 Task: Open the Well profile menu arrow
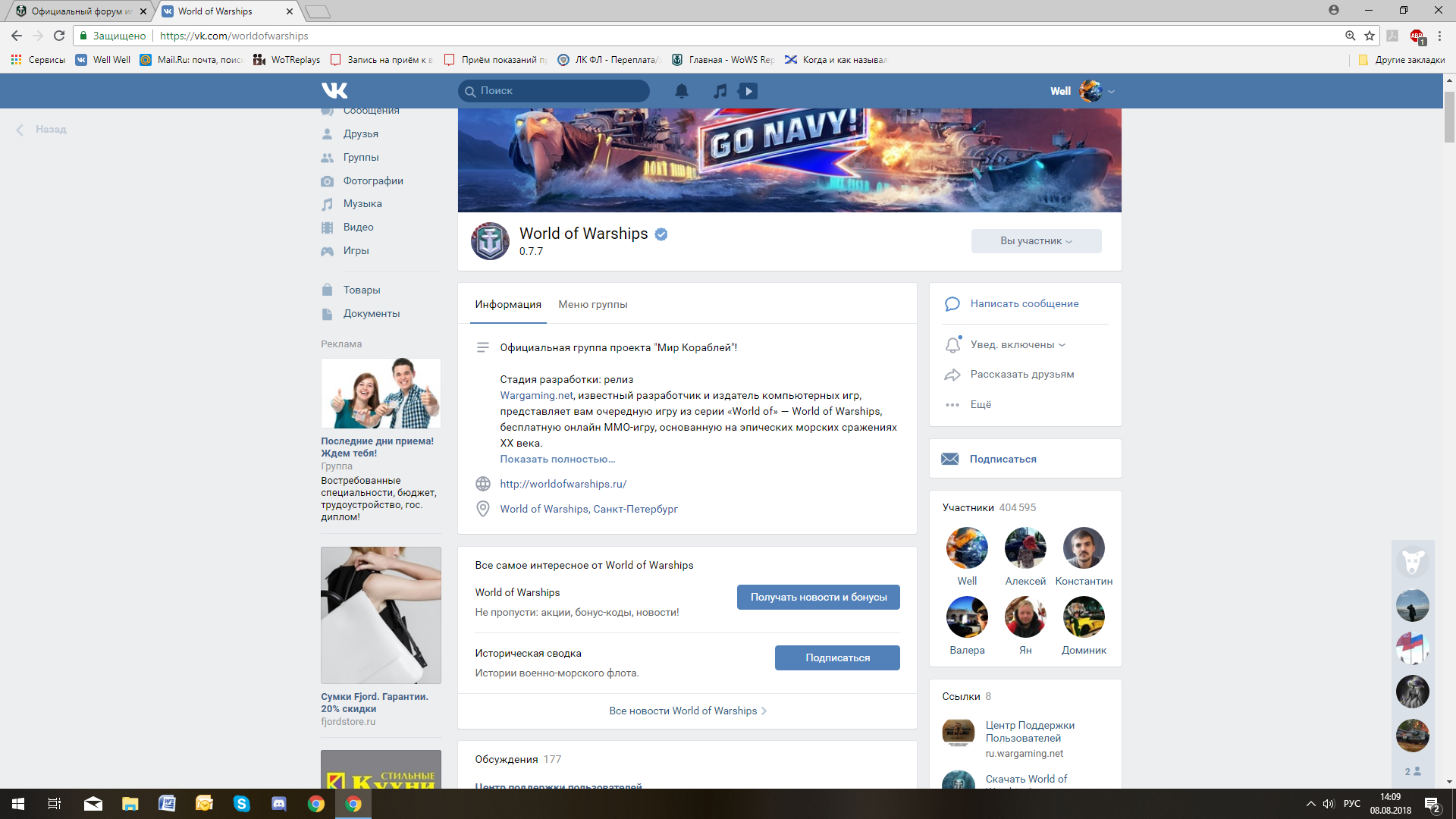(x=1112, y=91)
